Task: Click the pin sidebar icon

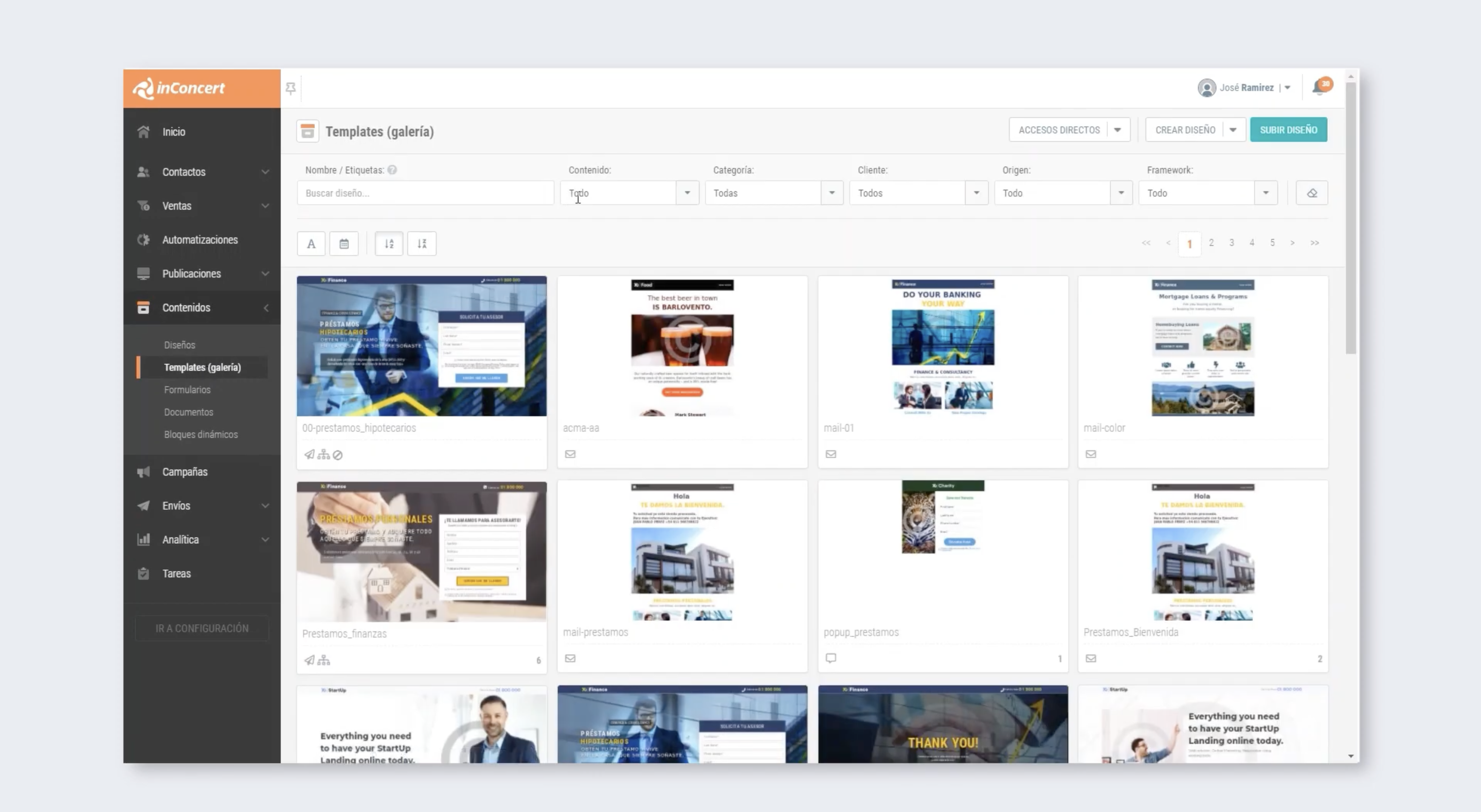Action: (291, 88)
